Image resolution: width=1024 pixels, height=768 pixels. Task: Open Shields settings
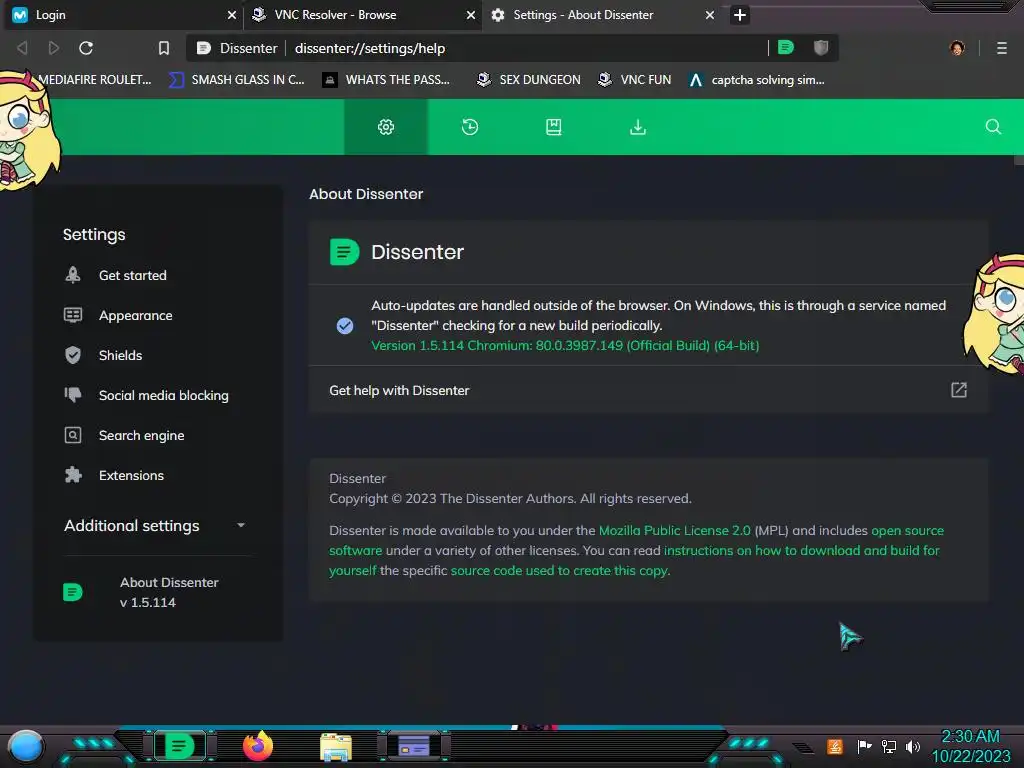120,355
